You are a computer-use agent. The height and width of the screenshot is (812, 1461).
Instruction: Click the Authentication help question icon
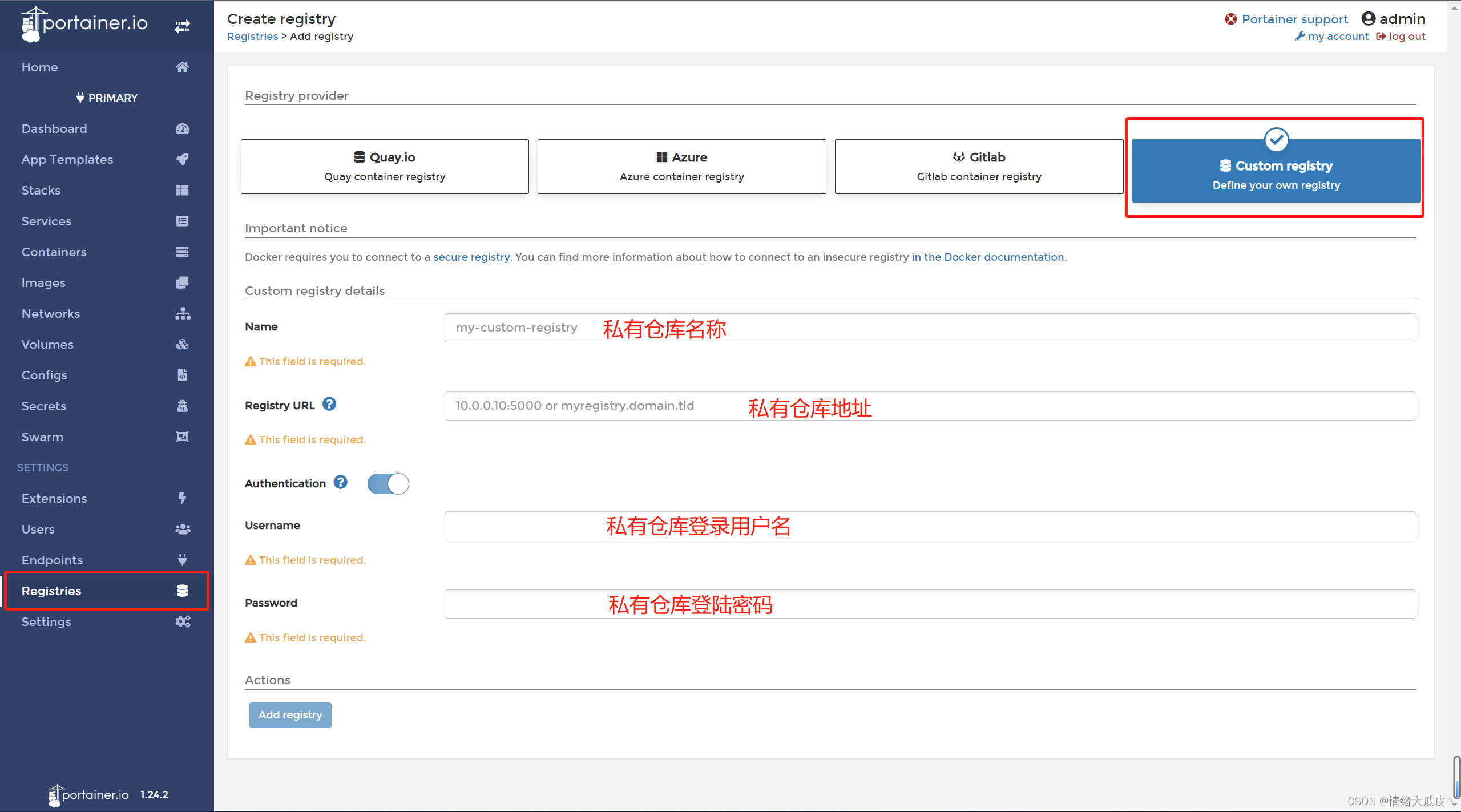341,482
